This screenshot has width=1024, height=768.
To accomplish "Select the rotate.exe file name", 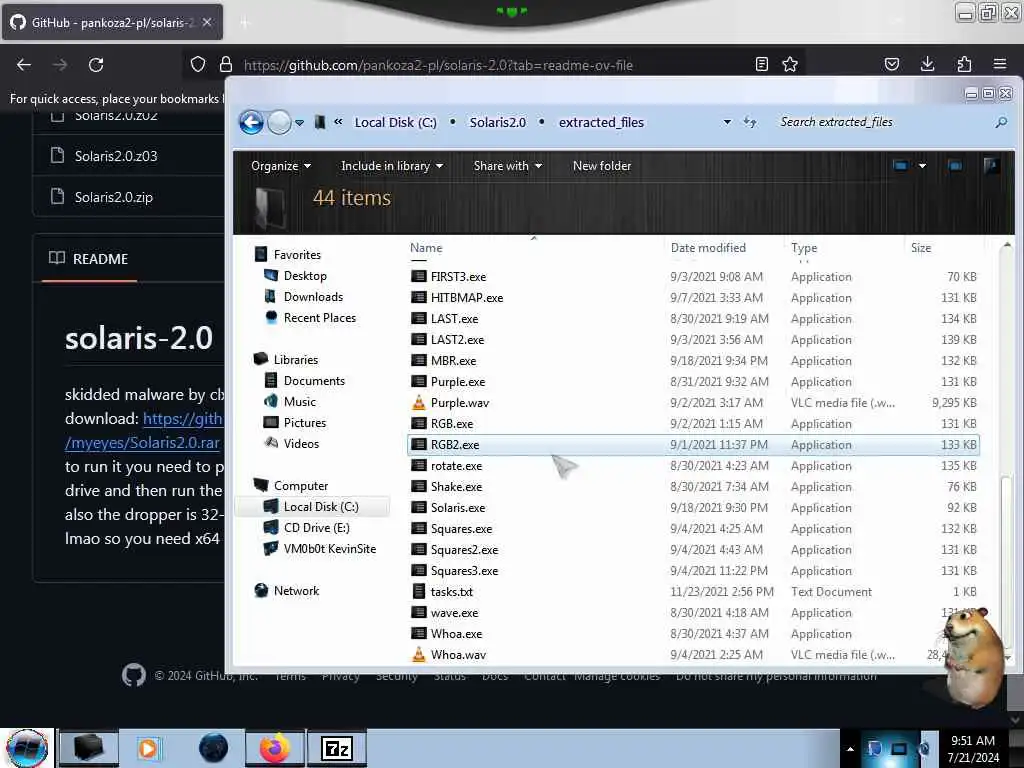I will [x=456, y=466].
